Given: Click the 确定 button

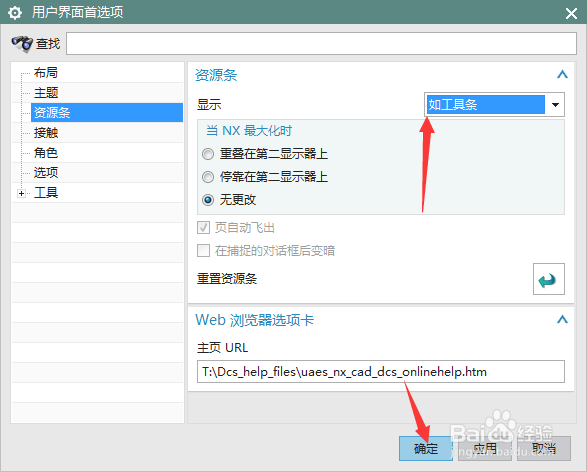Looking at the screenshot, I should [x=426, y=448].
